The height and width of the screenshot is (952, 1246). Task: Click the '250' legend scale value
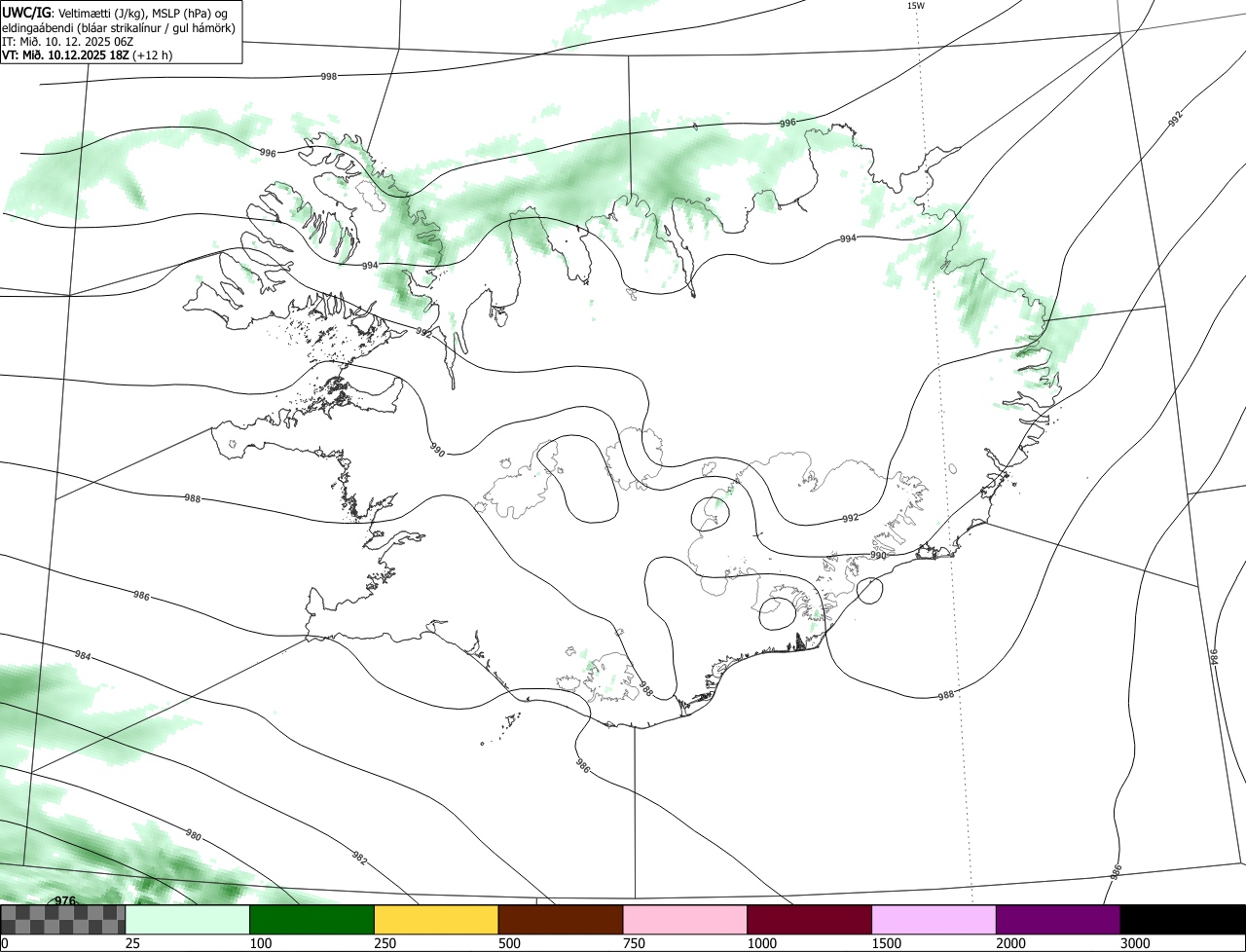385,943
